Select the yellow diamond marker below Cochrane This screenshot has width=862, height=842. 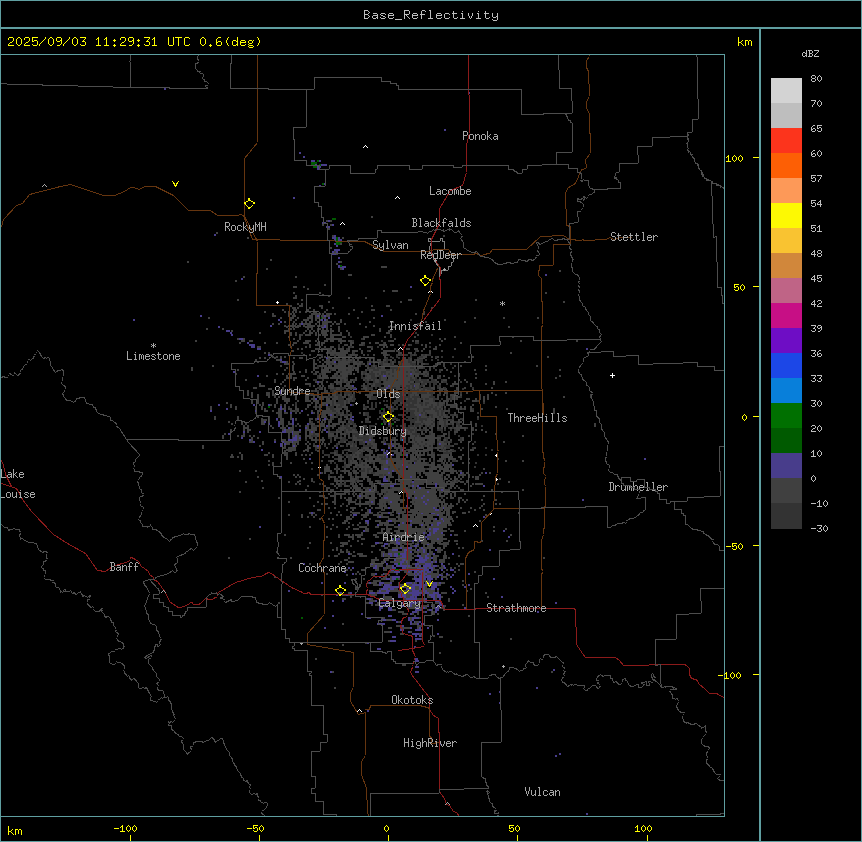(340, 591)
